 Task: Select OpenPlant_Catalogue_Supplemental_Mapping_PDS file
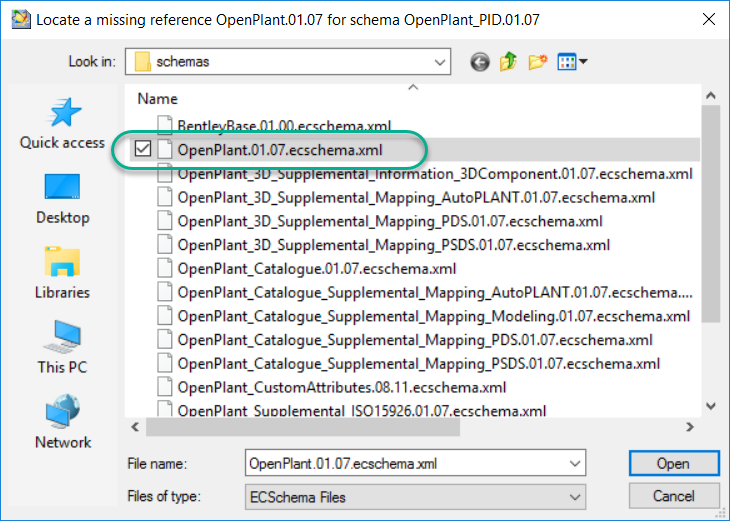(x=415, y=340)
